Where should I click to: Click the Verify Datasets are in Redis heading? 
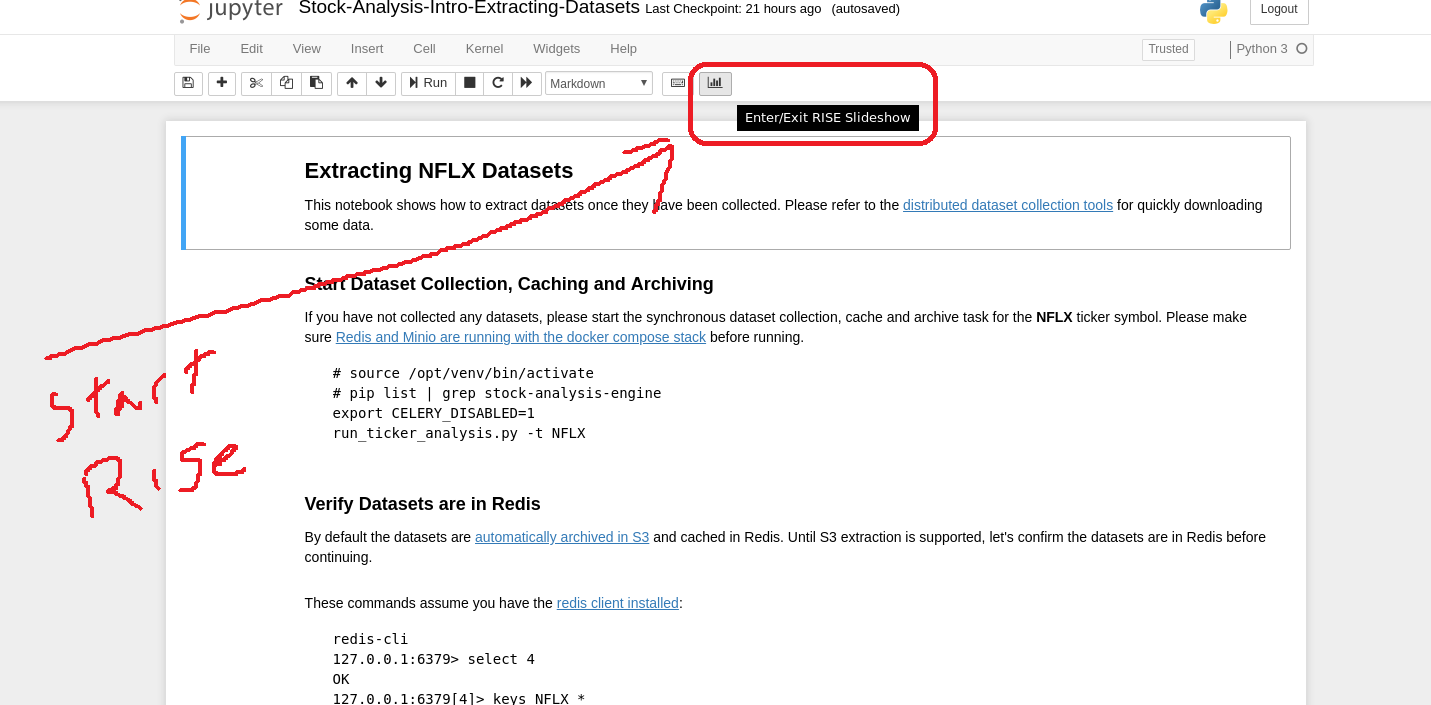[x=423, y=504]
